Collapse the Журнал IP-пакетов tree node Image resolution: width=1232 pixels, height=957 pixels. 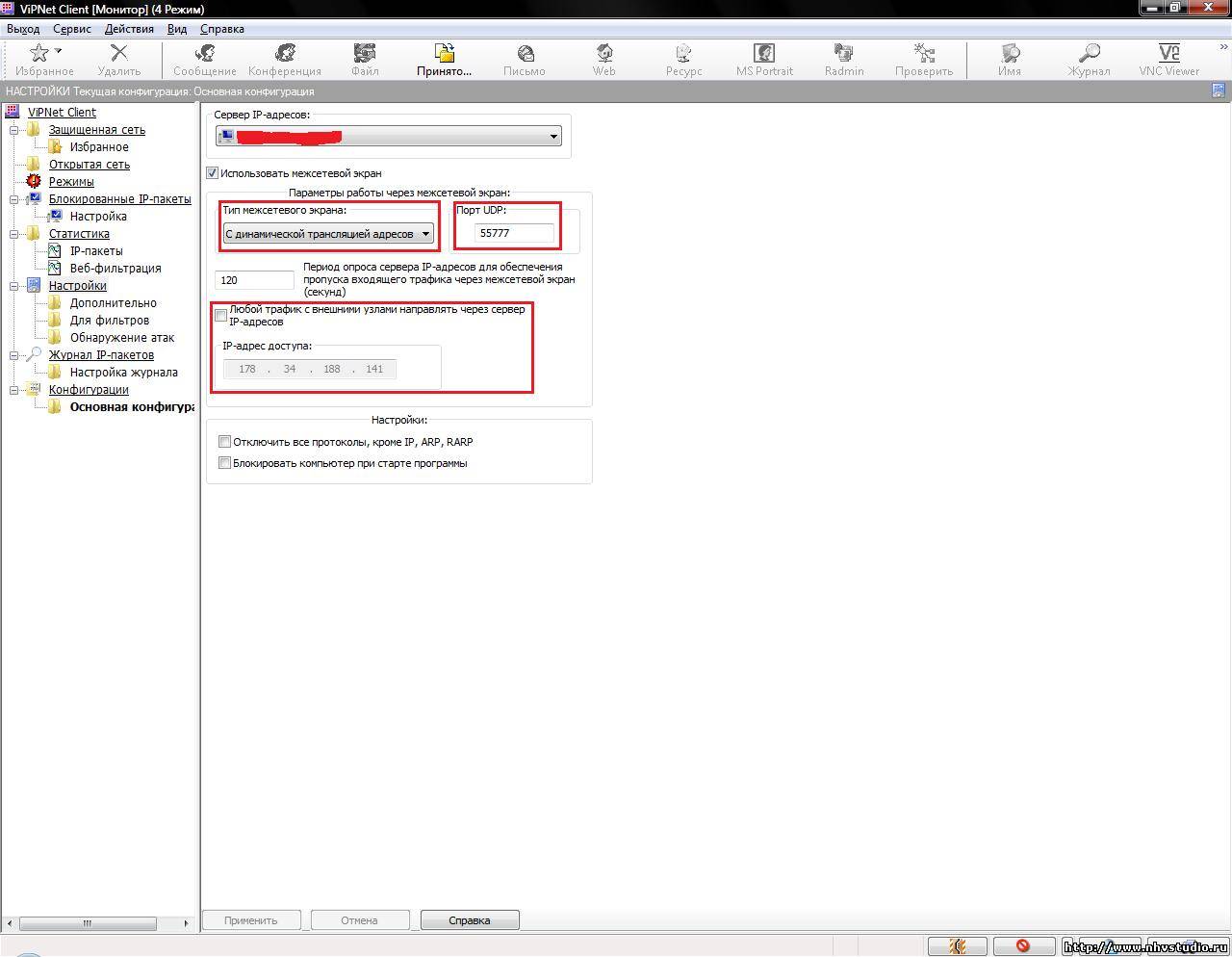click(x=14, y=354)
